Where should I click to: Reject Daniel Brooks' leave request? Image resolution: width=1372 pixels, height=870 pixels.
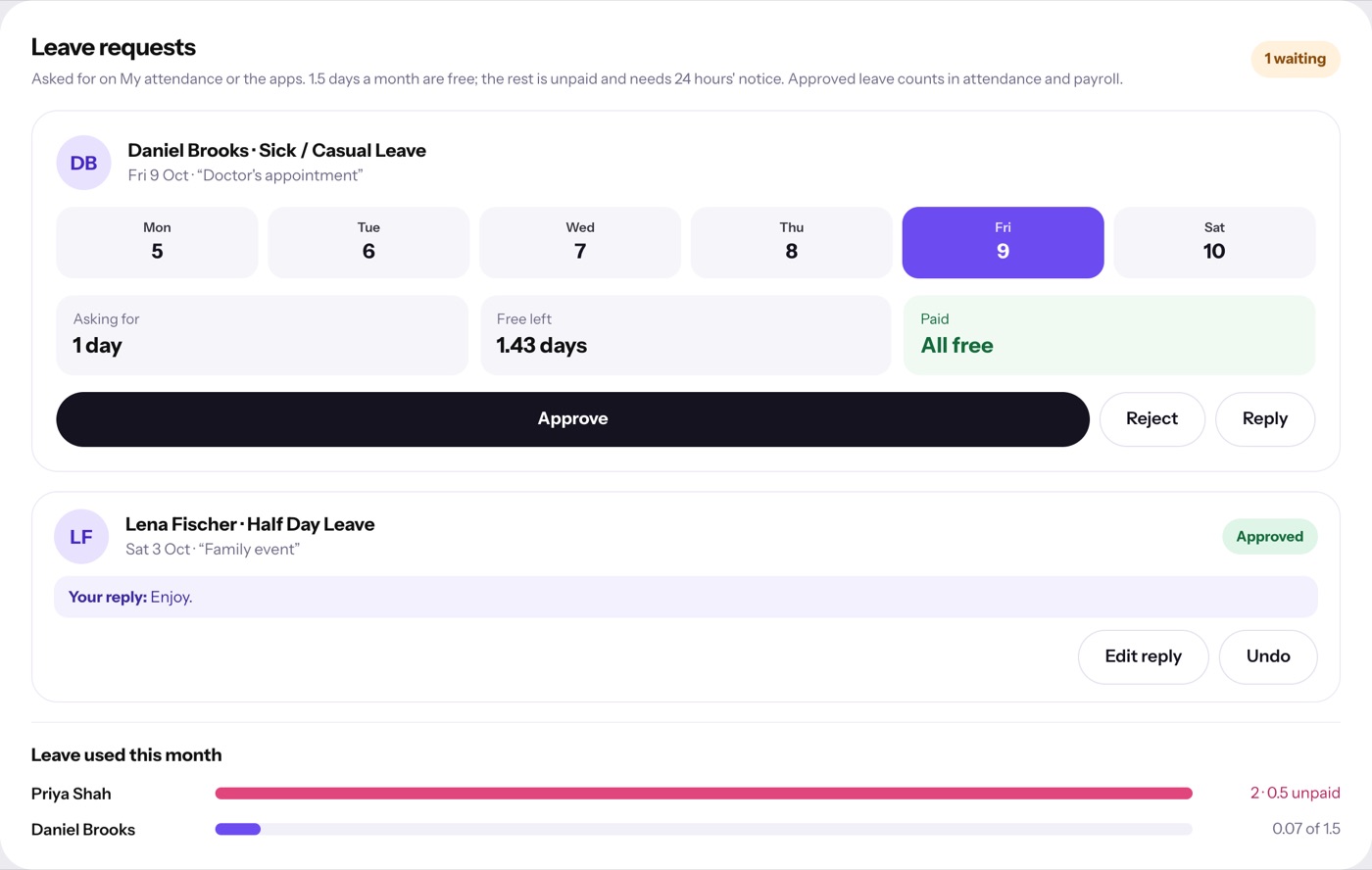(1151, 419)
